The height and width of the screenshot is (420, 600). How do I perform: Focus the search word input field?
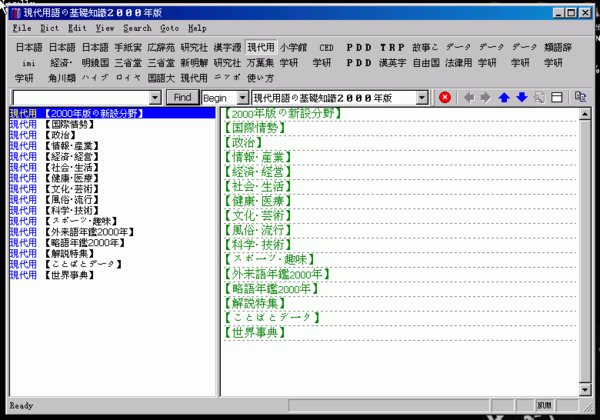pos(81,98)
